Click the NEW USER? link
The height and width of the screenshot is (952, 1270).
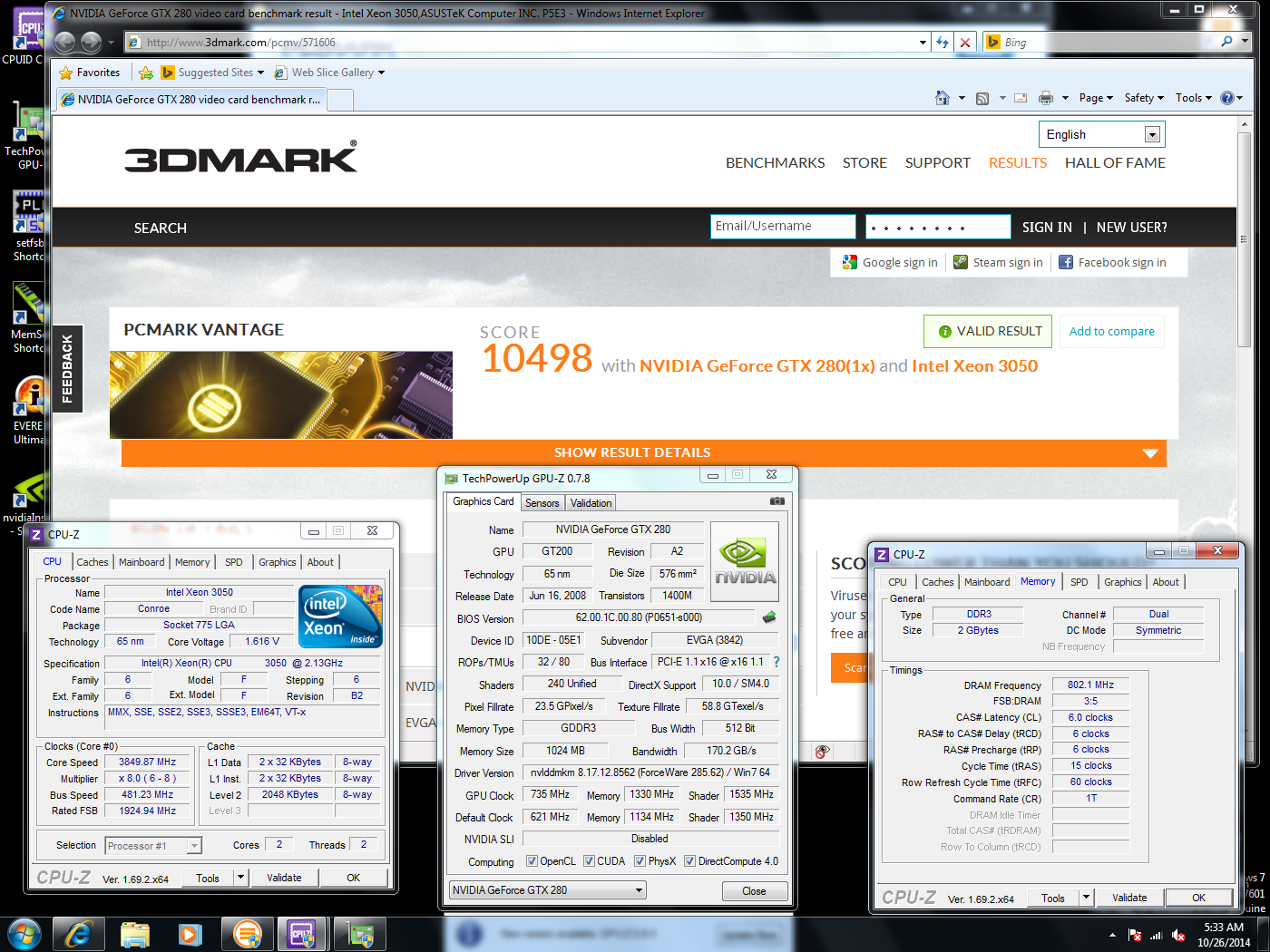click(x=1131, y=228)
